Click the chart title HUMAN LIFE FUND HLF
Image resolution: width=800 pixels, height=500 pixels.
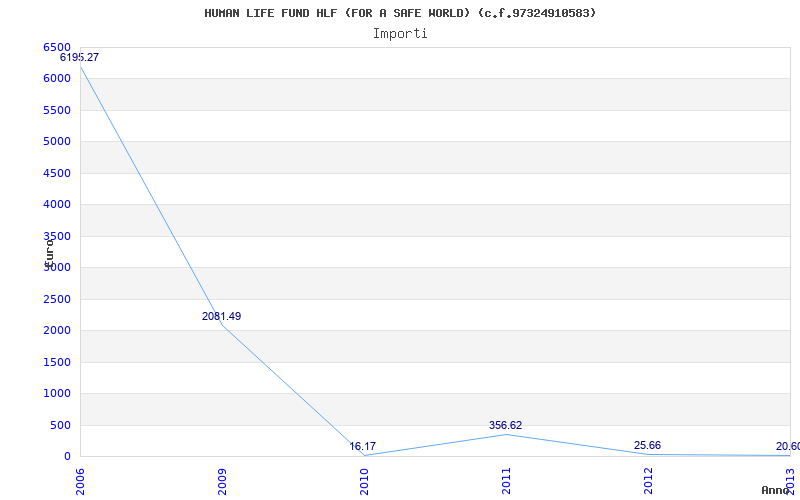[400, 13]
